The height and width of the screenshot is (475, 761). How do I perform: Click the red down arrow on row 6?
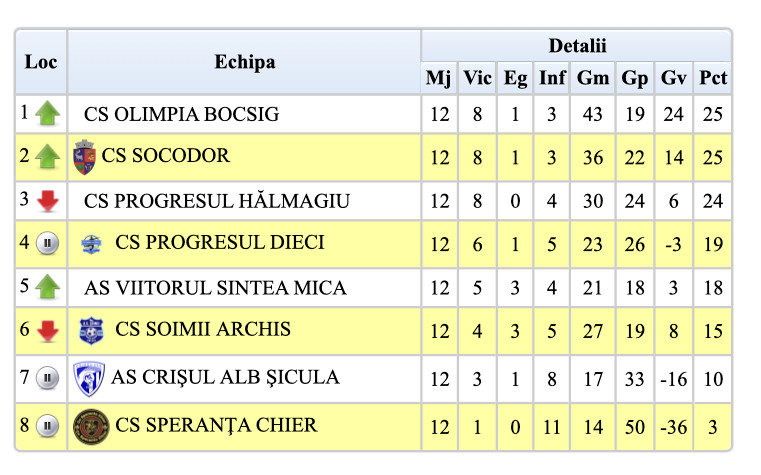pyautogui.click(x=47, y=331)
